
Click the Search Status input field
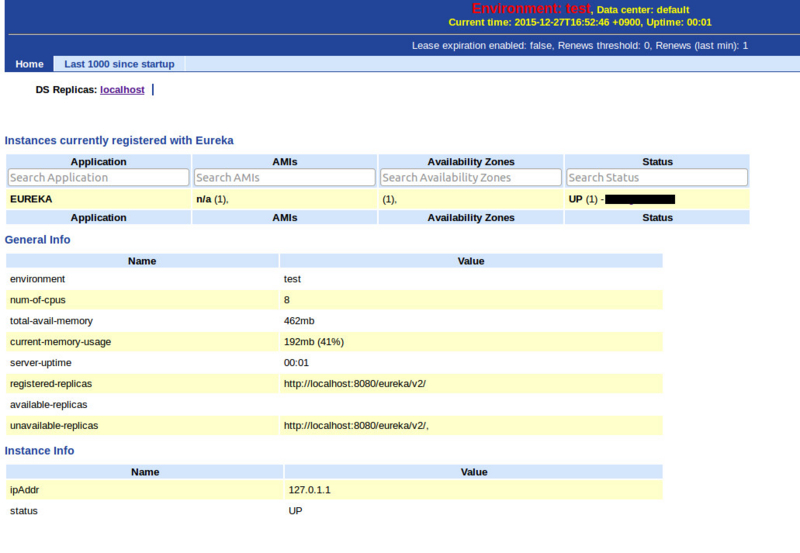point(657,178)
